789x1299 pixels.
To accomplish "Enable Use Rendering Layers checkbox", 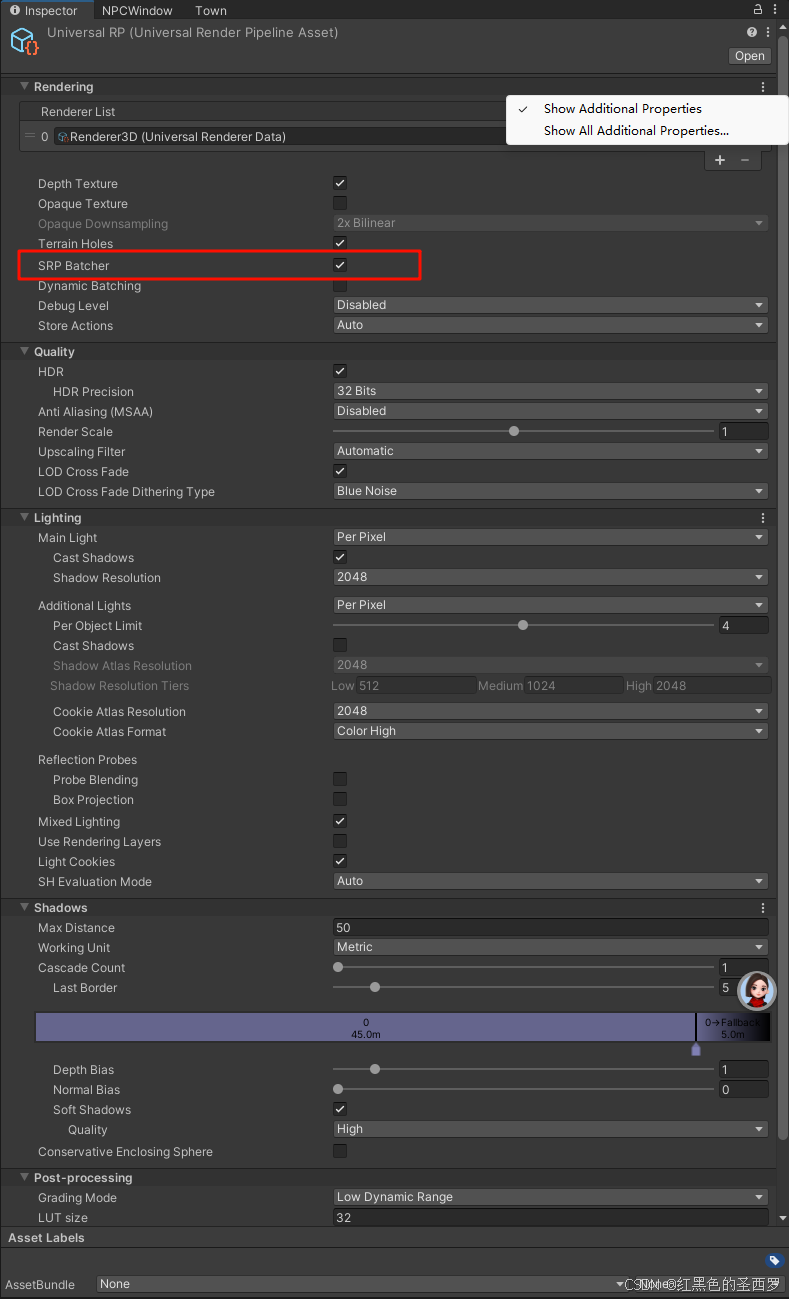I will pyautogui.click(x=340, y=841).
